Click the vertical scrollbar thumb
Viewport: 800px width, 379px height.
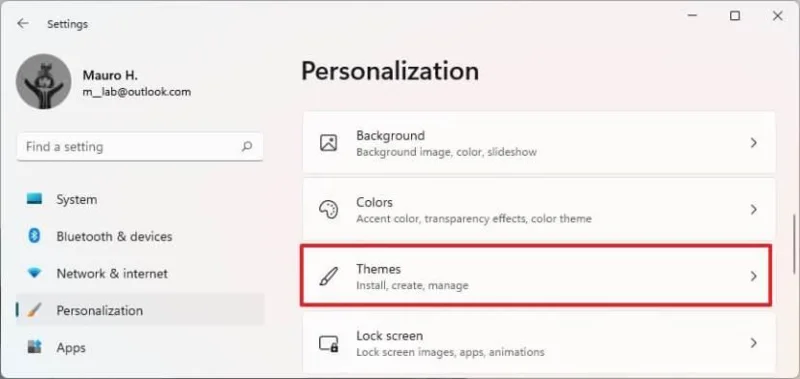(x=794, y=244)
